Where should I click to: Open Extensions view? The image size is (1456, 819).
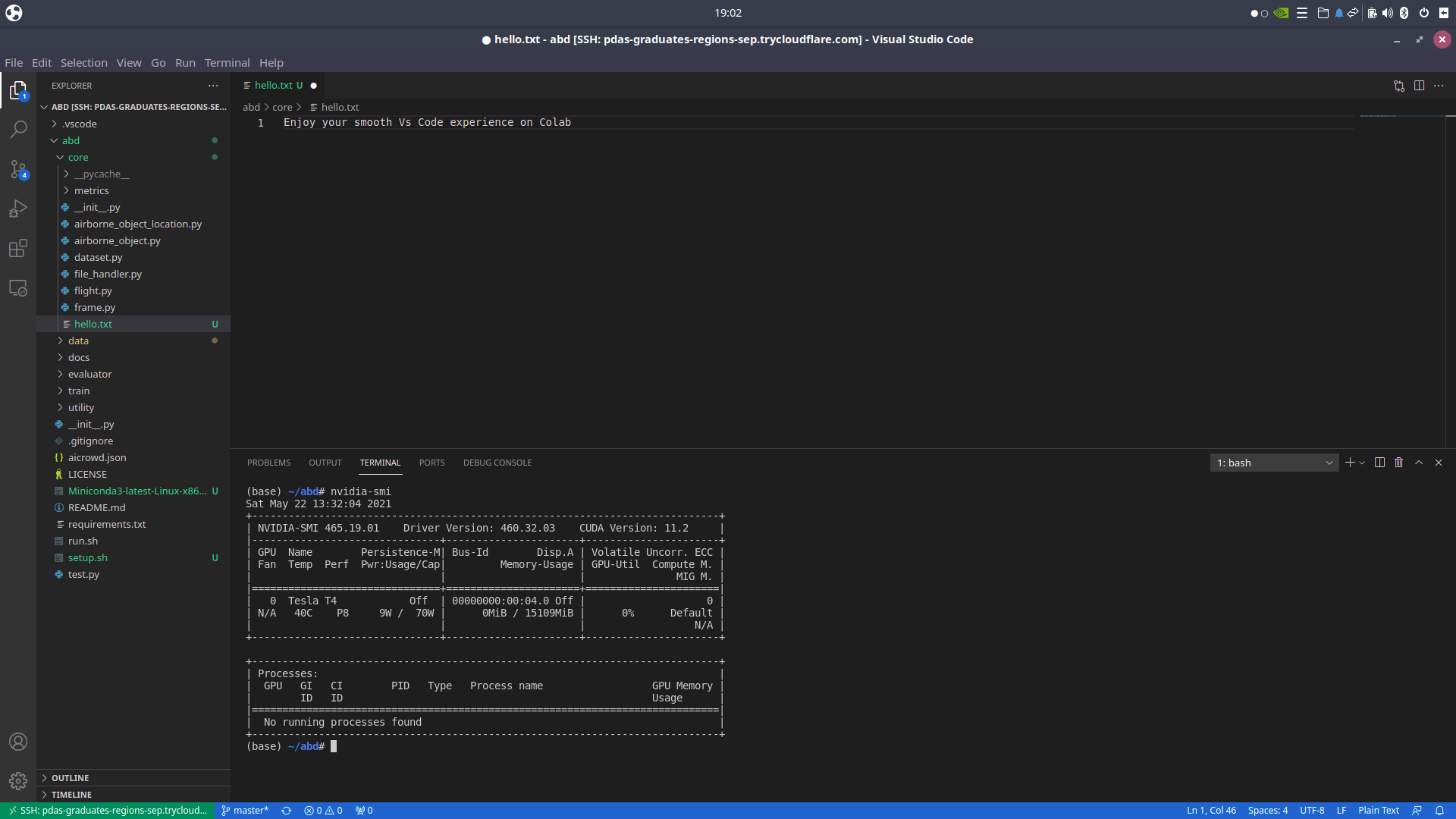coord(18,249)
